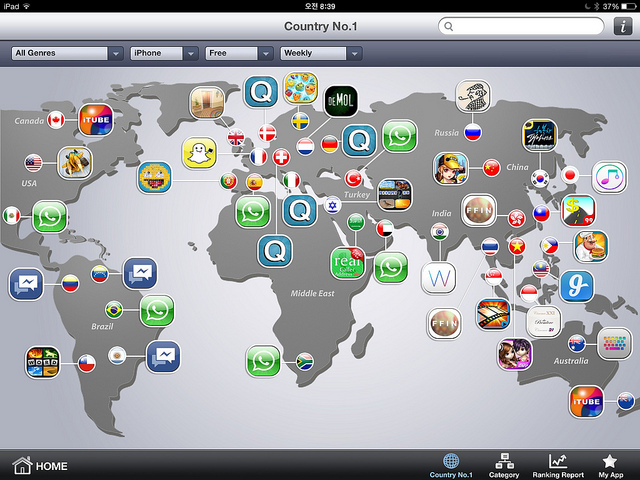The height and width of the screenshot is (480, 640).
Task: Tap the Turkey flag
Action: [x=353, y=178]
